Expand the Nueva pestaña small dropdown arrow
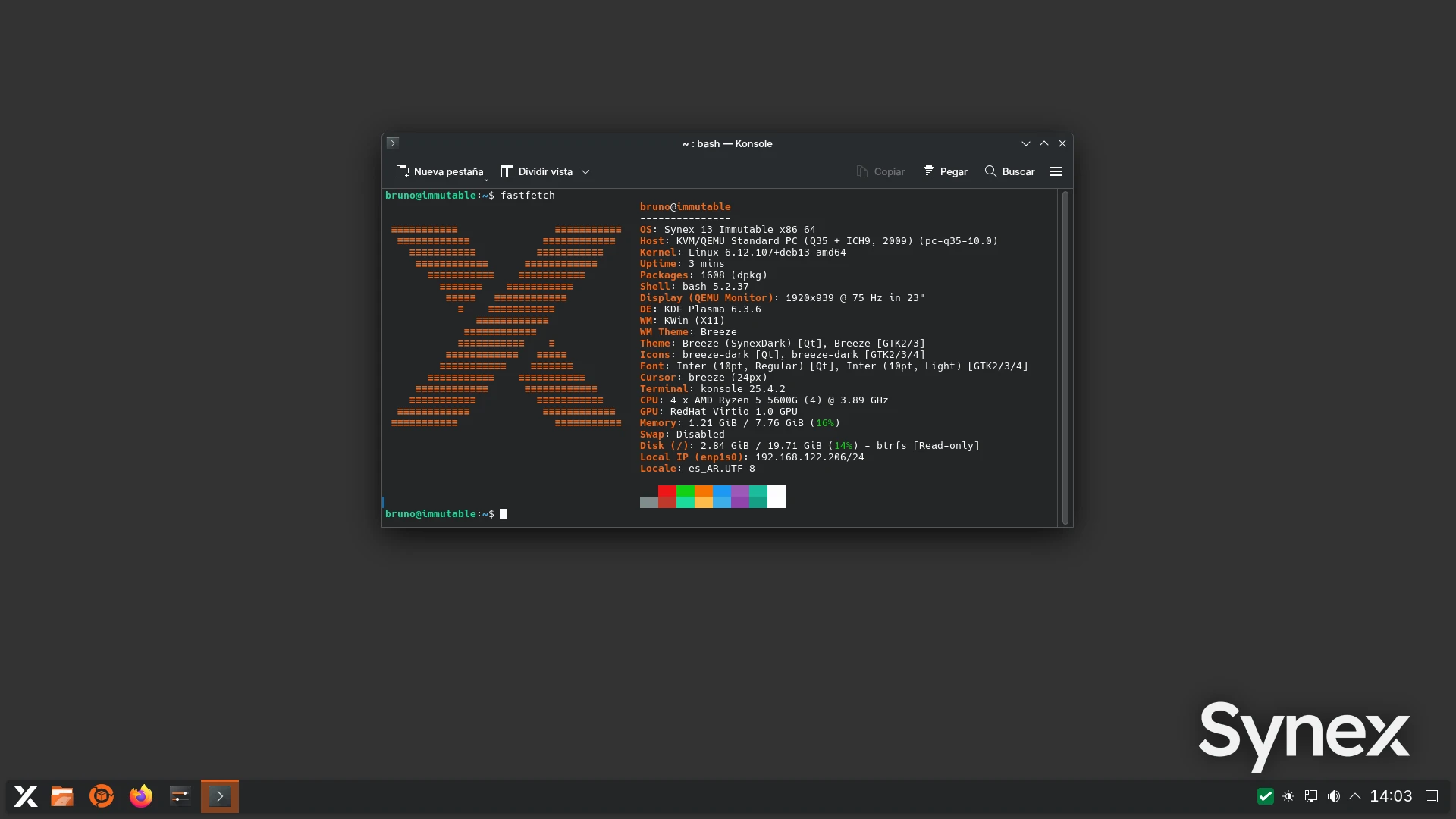1456x819 pixels. click(486, 180)
